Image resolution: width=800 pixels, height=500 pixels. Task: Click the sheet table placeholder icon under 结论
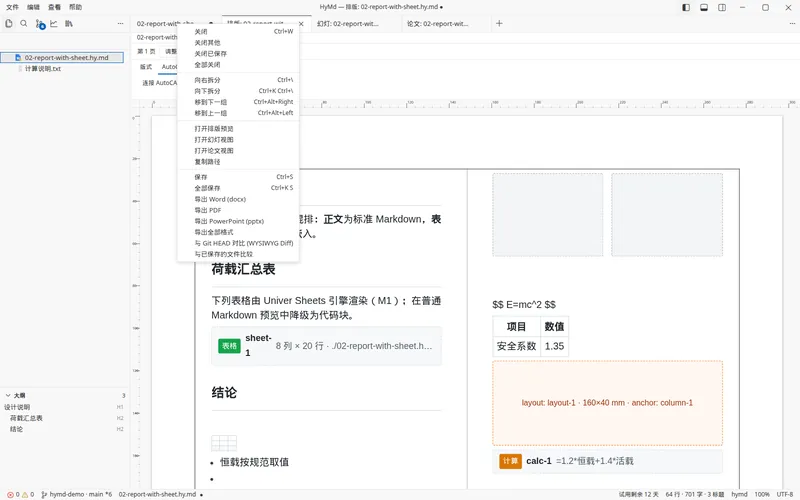tap(224, 443)
